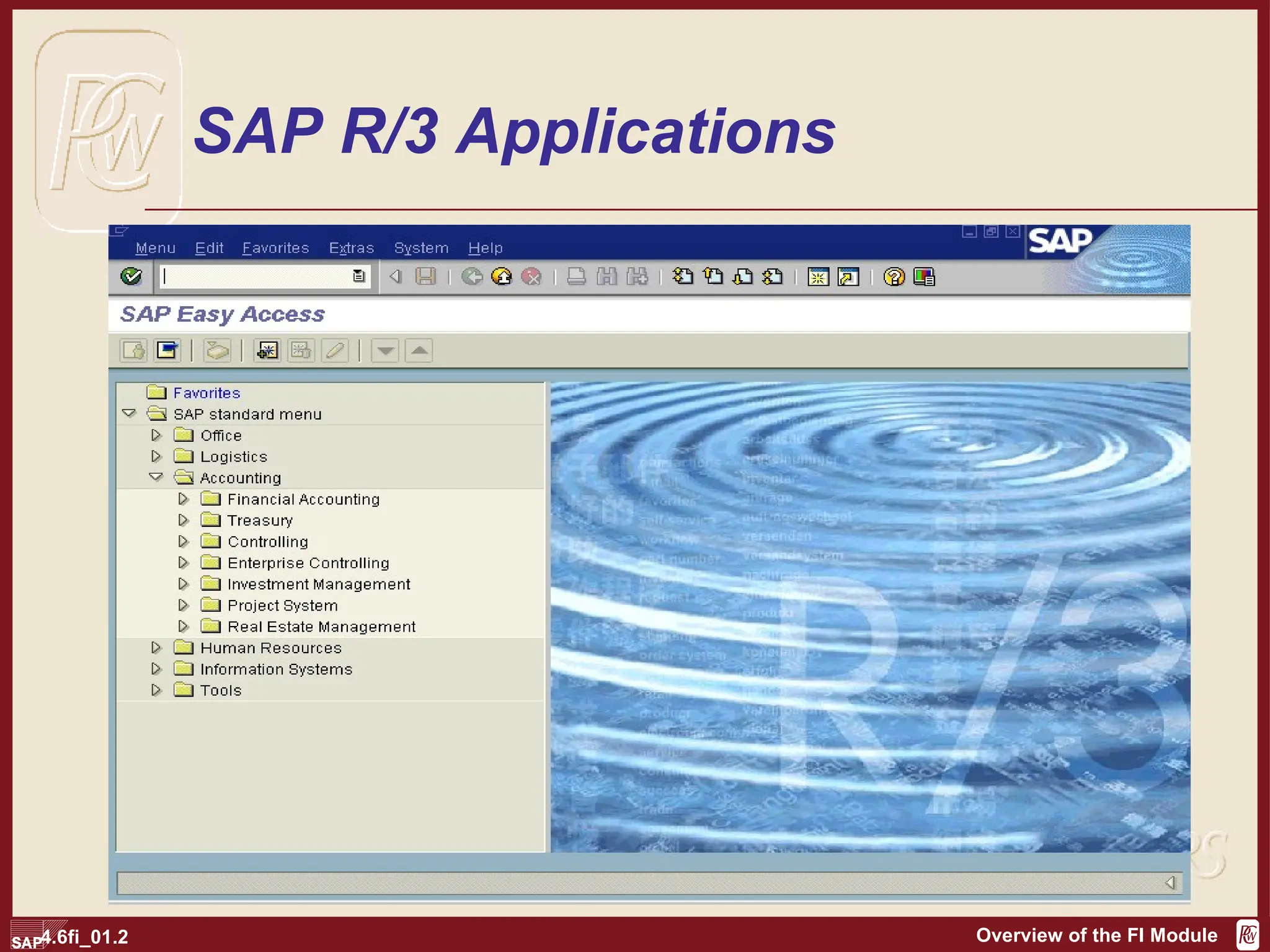
Task: Click the Change Favorites pencil icon
Action: tap(335, 351)
